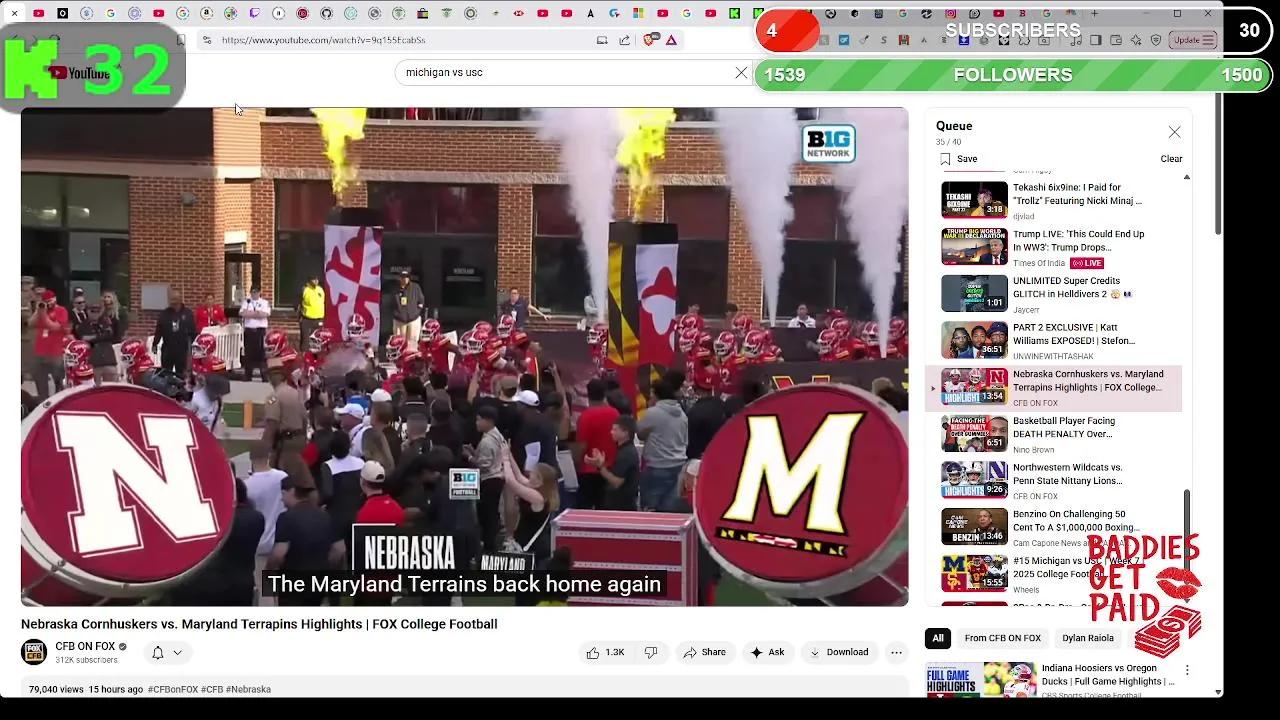Select the From CFB ON FOX chip

pos(1002,638)
